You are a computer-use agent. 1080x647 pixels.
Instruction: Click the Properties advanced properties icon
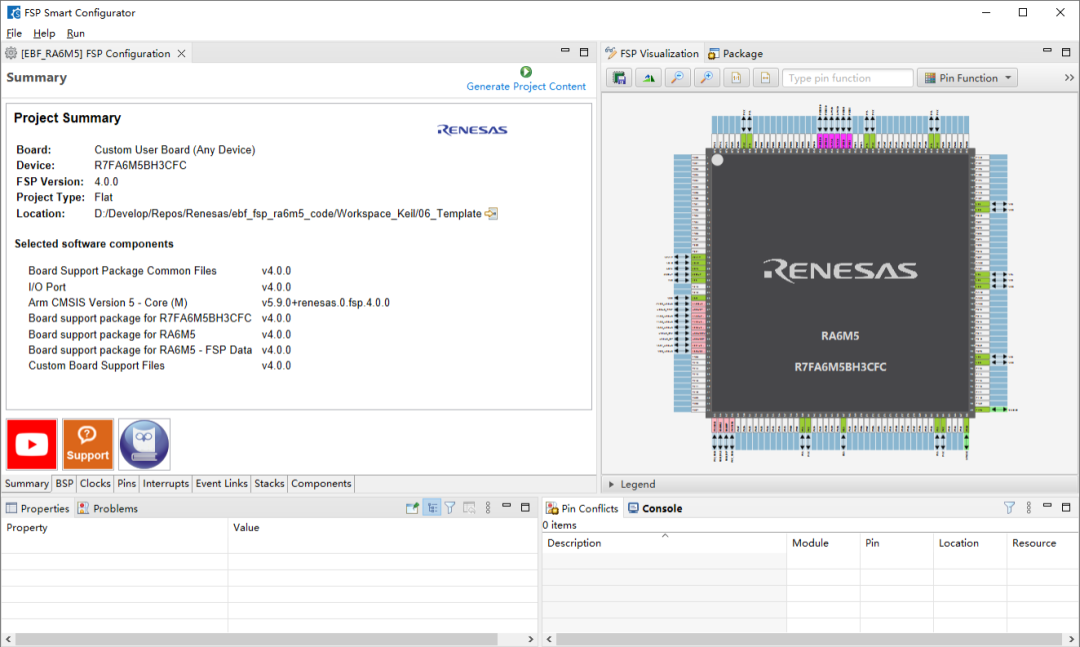pyautogui.click(x=469, y=509)
